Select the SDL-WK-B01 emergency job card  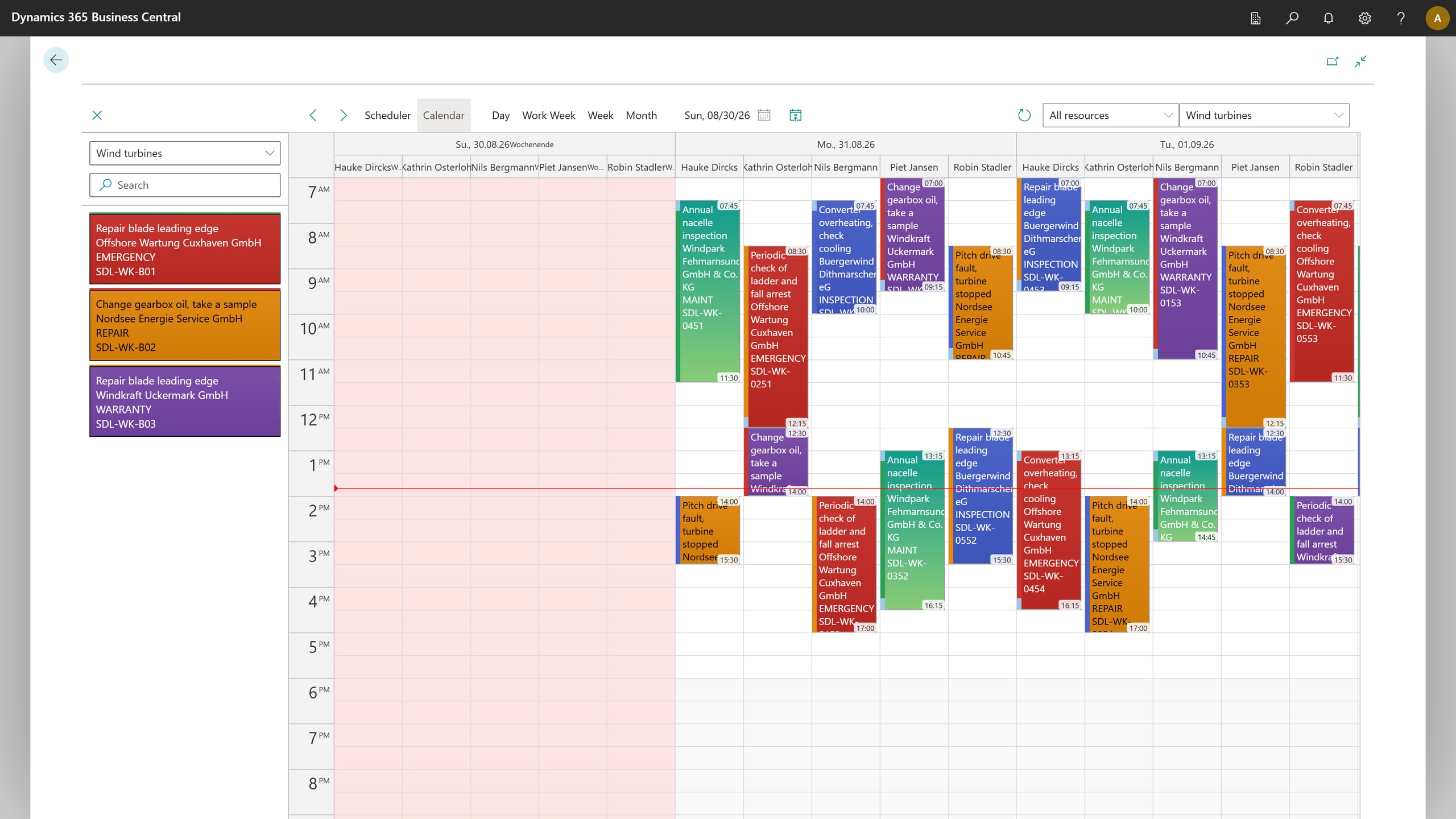pyautogui.click(x=185, y=249)
